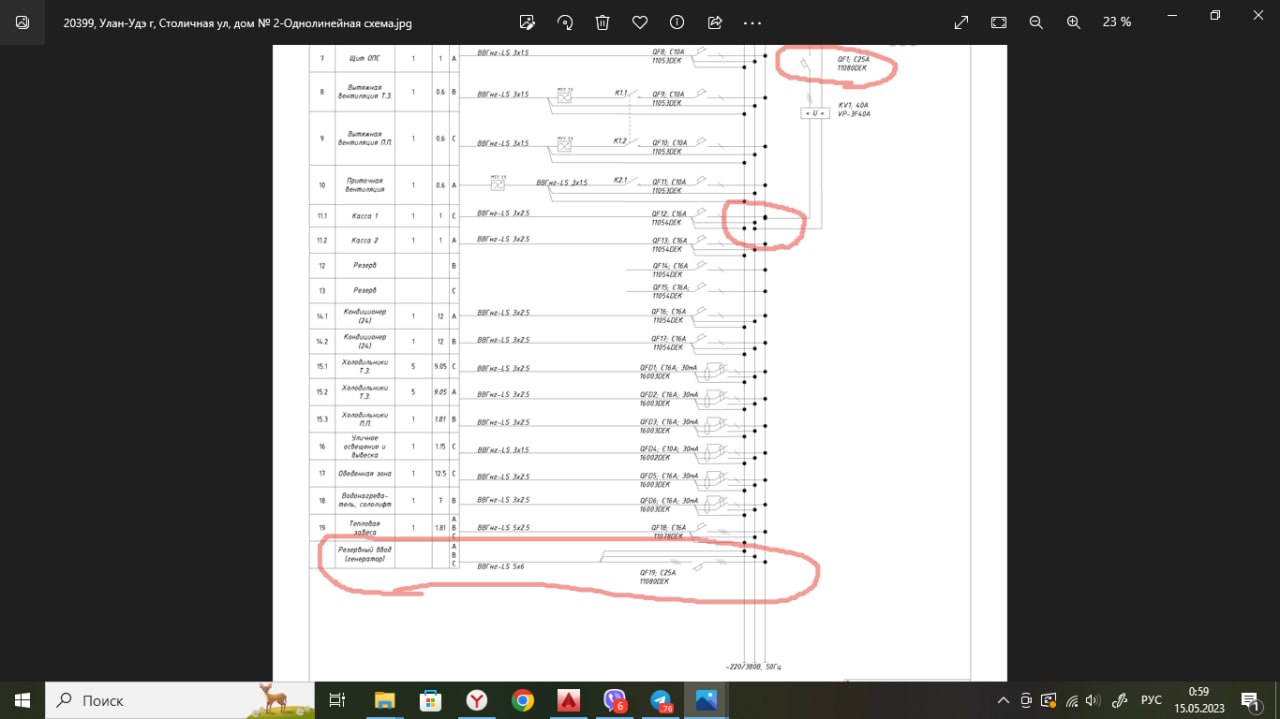Open Viber from the taskbar
This screenshot has height=719, width=1280.
[615, 700]
